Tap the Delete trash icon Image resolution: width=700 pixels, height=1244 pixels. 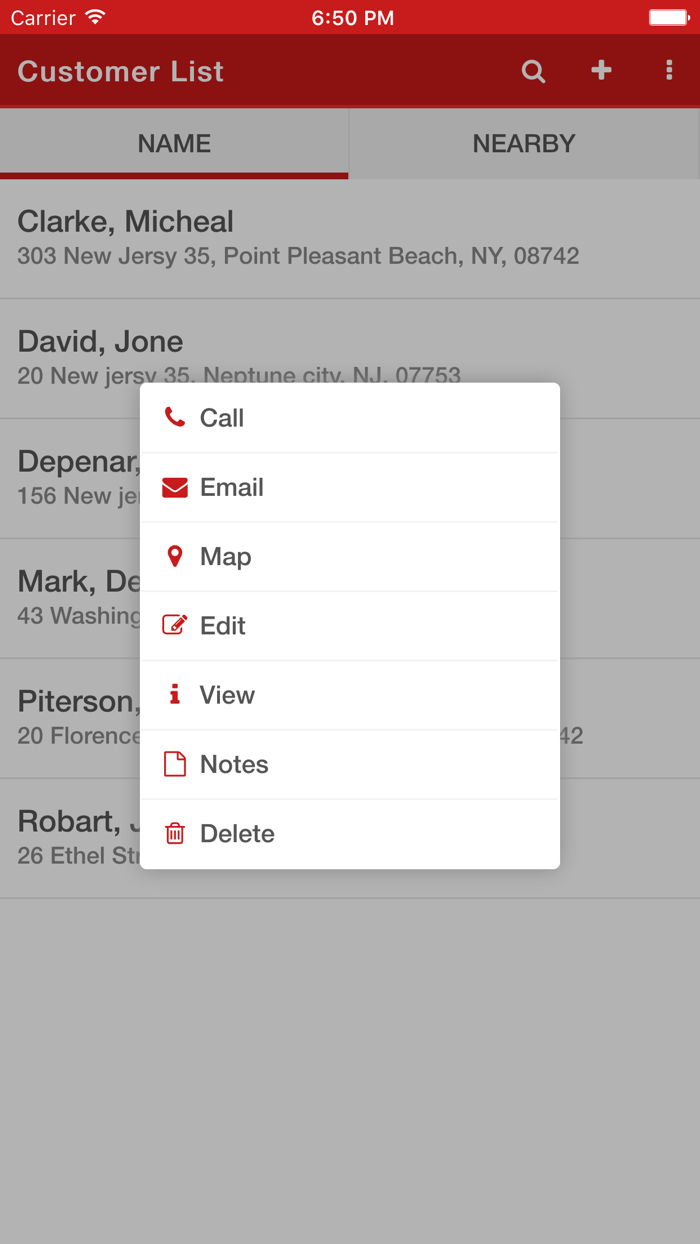pyautogui.click(x=175, y=833)
